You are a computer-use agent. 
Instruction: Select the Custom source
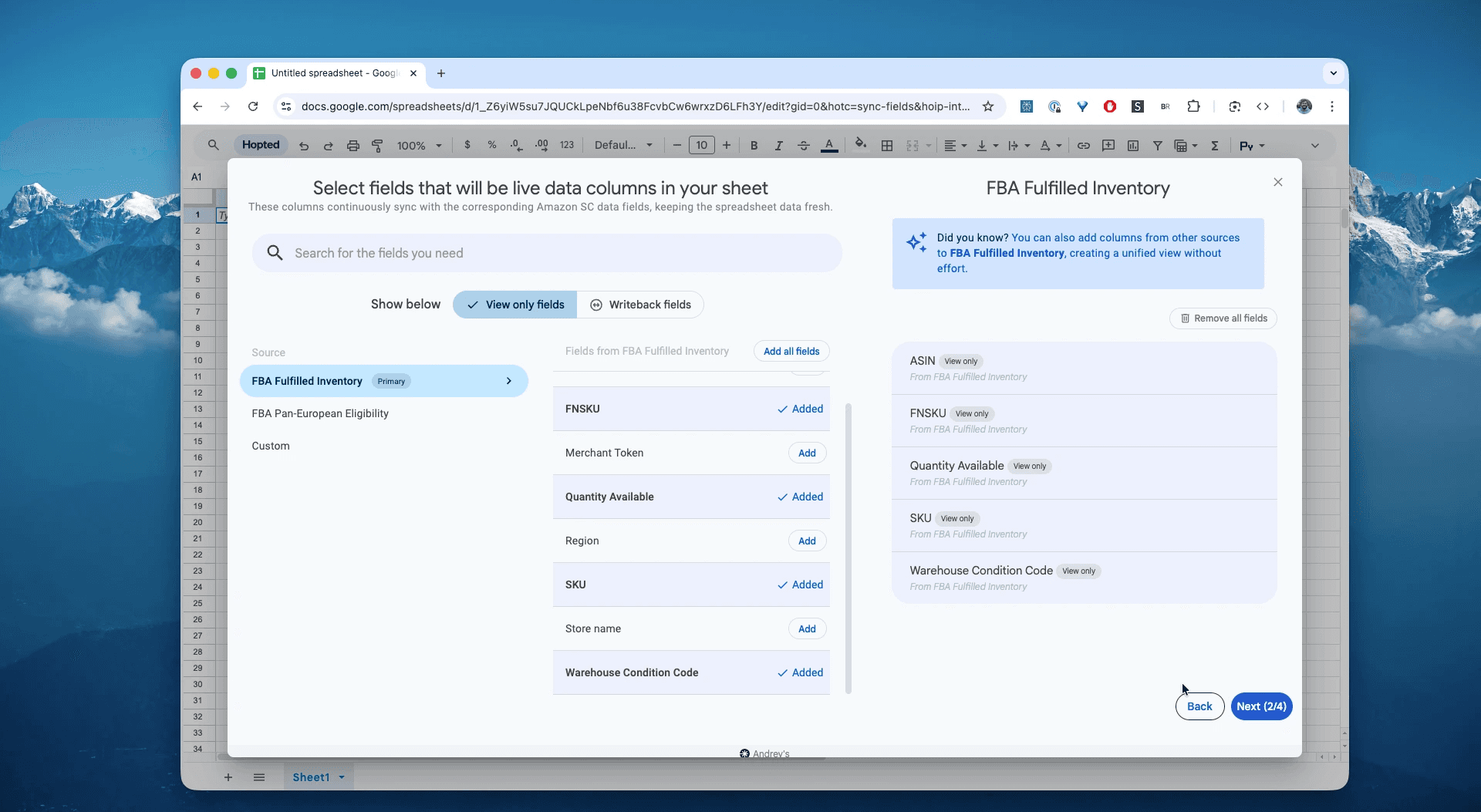tap(271, 446)
